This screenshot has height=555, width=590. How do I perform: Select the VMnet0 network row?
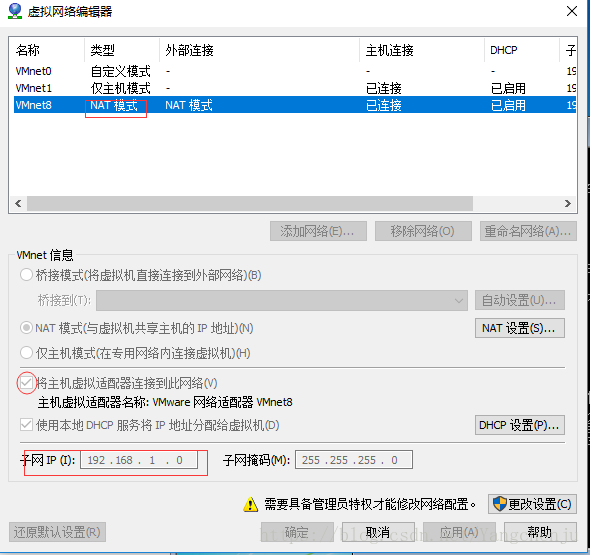coord(295,71)
